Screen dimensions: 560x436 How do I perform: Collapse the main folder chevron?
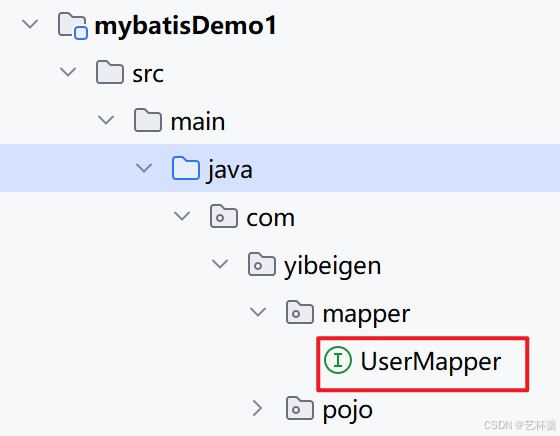pos(106,120)
